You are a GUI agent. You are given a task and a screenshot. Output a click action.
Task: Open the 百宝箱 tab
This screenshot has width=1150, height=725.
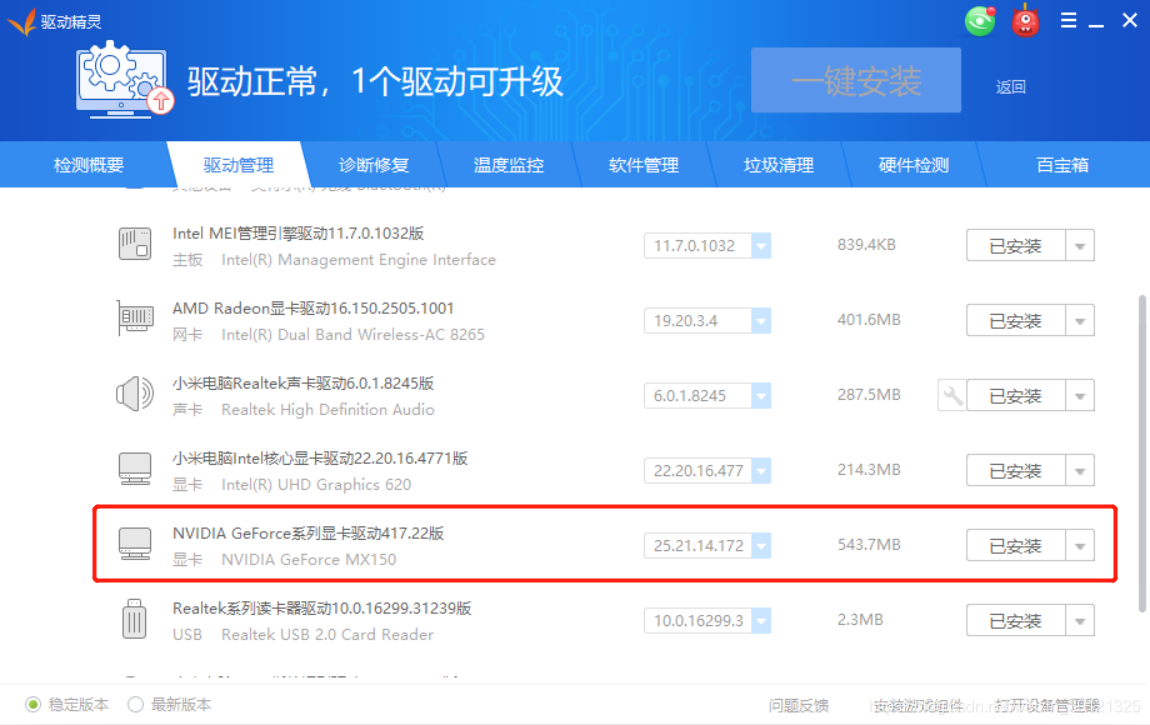(x=1063, y=165)
